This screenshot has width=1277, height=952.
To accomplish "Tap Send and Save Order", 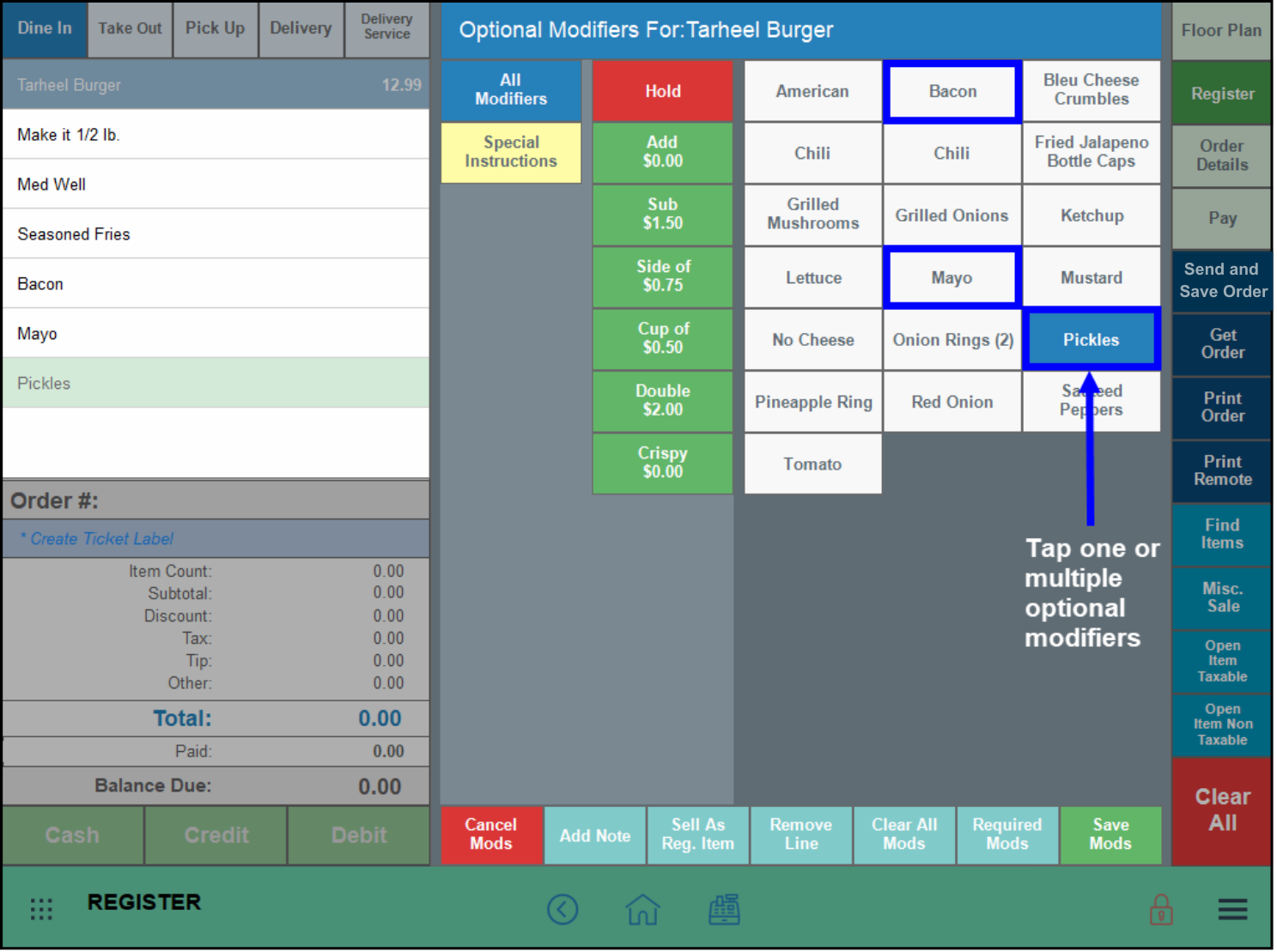I will click(x=1221, y=280).
